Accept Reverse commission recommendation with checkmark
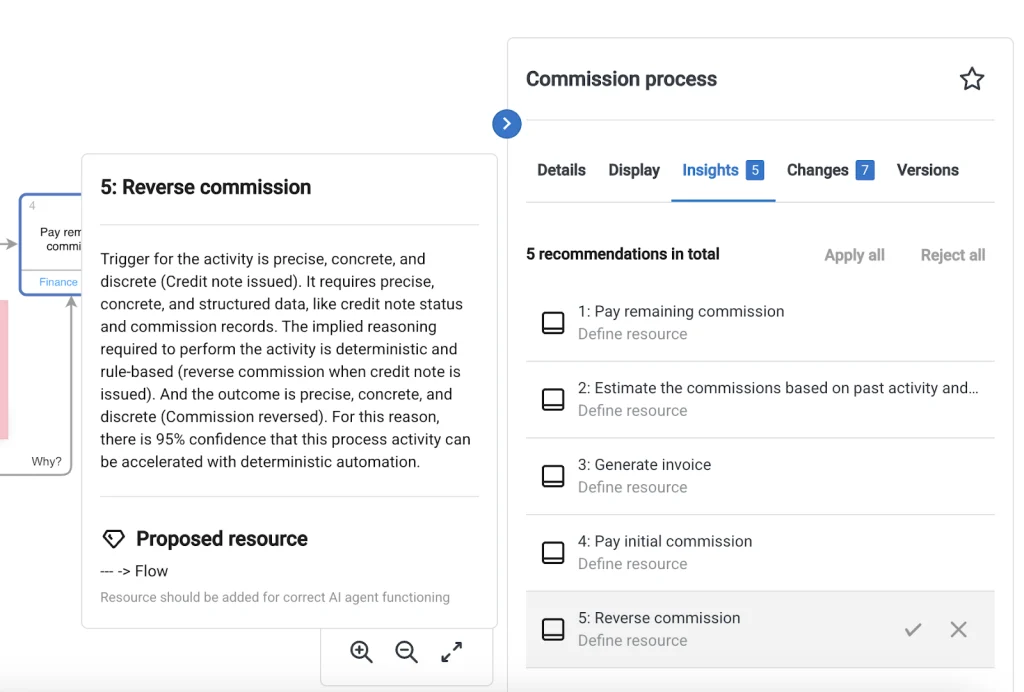Screen dimensions: 1024x692 pos(913,629)
